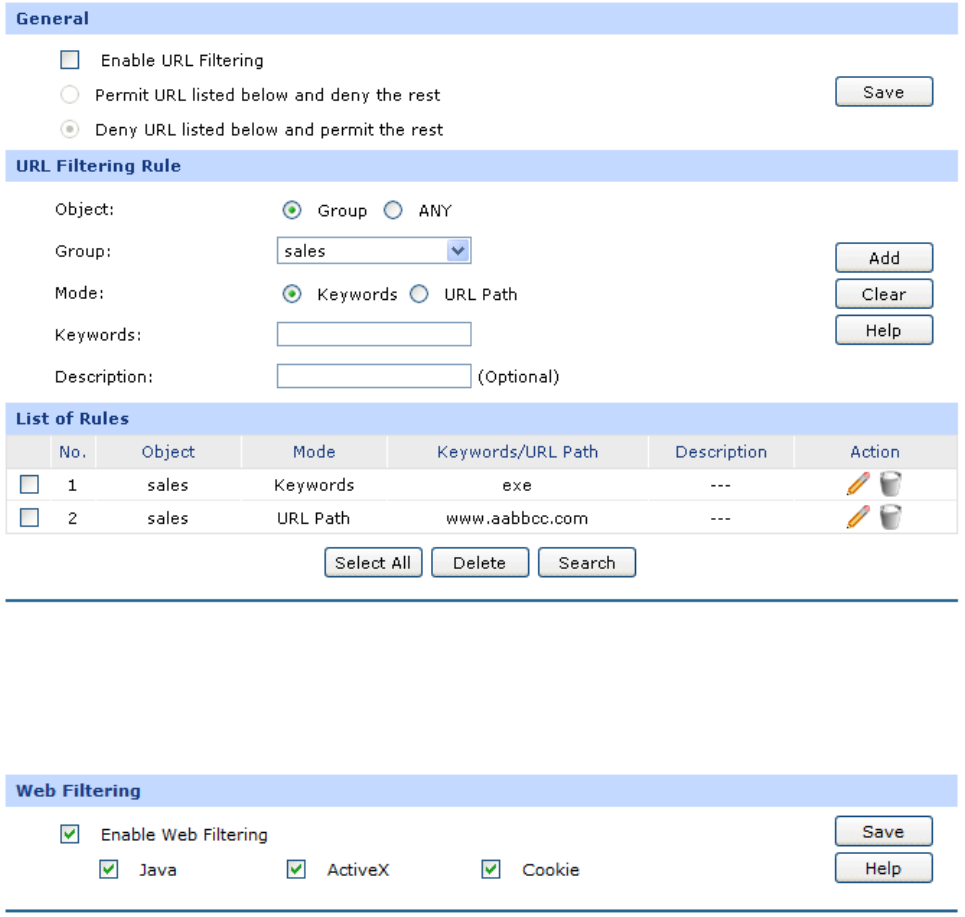Image resolution: width=965 pixels, height=917 pixels.
Task: Clear the URL filtering rule fields
Action: point(884,294)
